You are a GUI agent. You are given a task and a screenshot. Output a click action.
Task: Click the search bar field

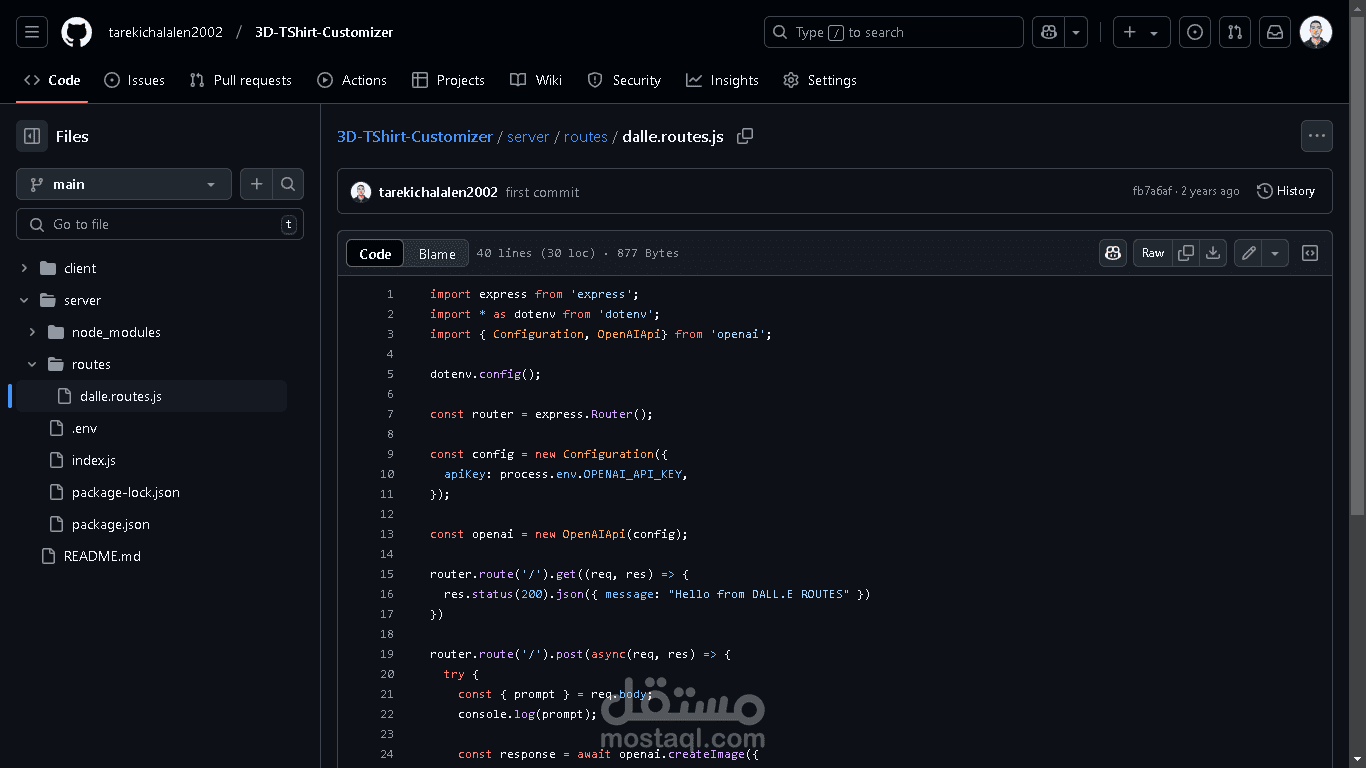(894, 32)
